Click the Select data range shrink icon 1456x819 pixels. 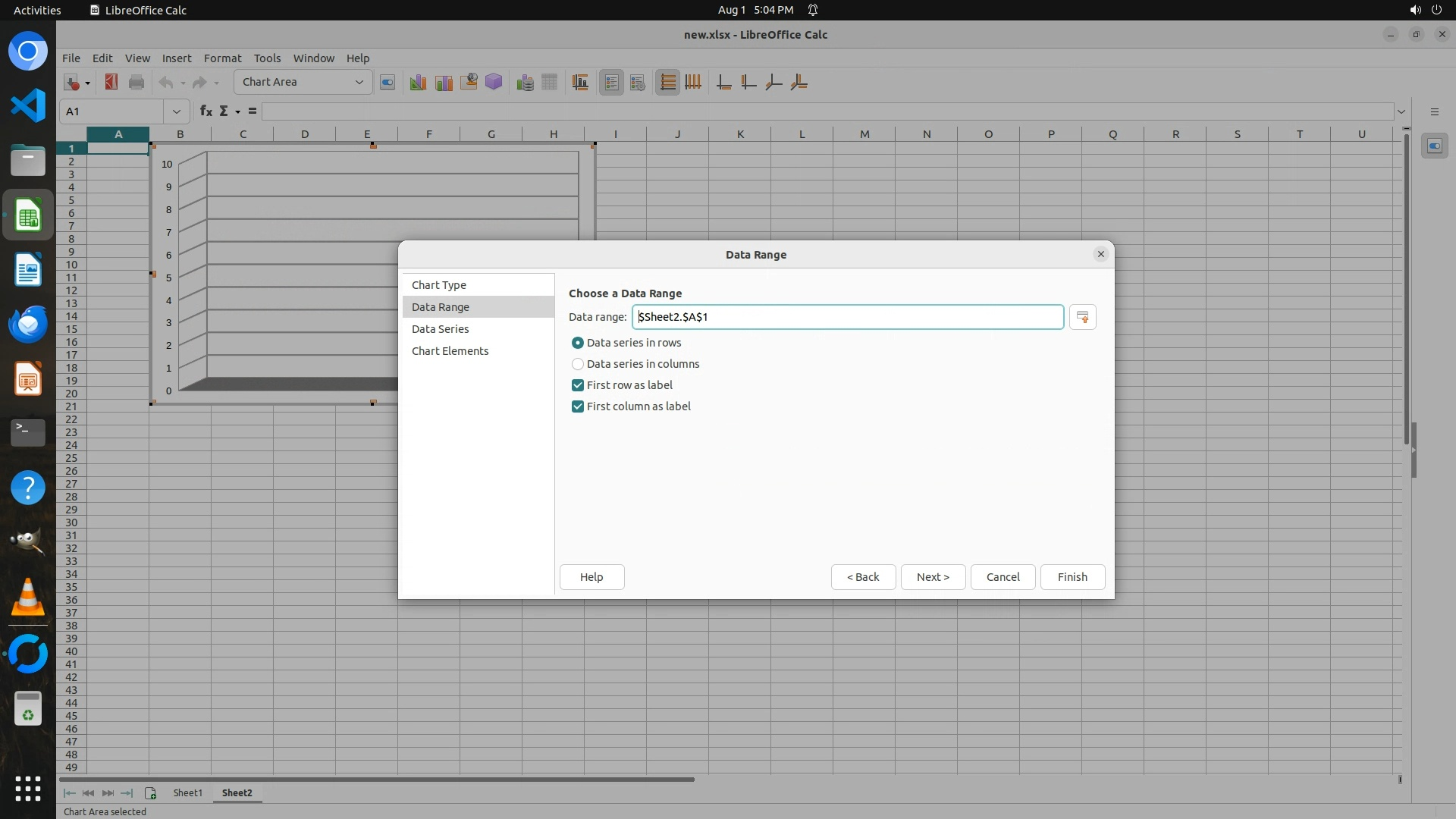coord(1082,317)
